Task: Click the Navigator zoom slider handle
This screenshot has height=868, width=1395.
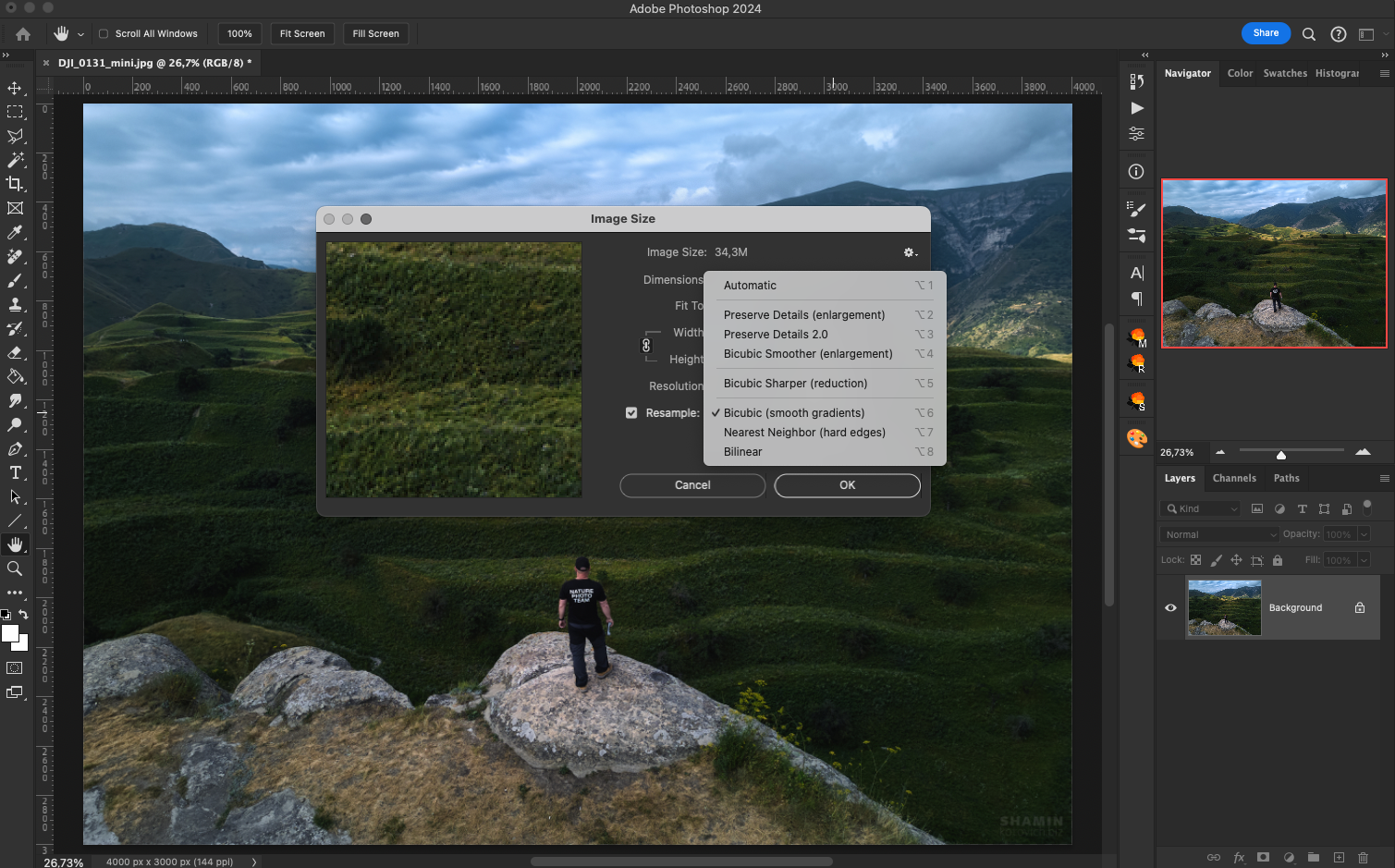Action: coord(1280,455)
